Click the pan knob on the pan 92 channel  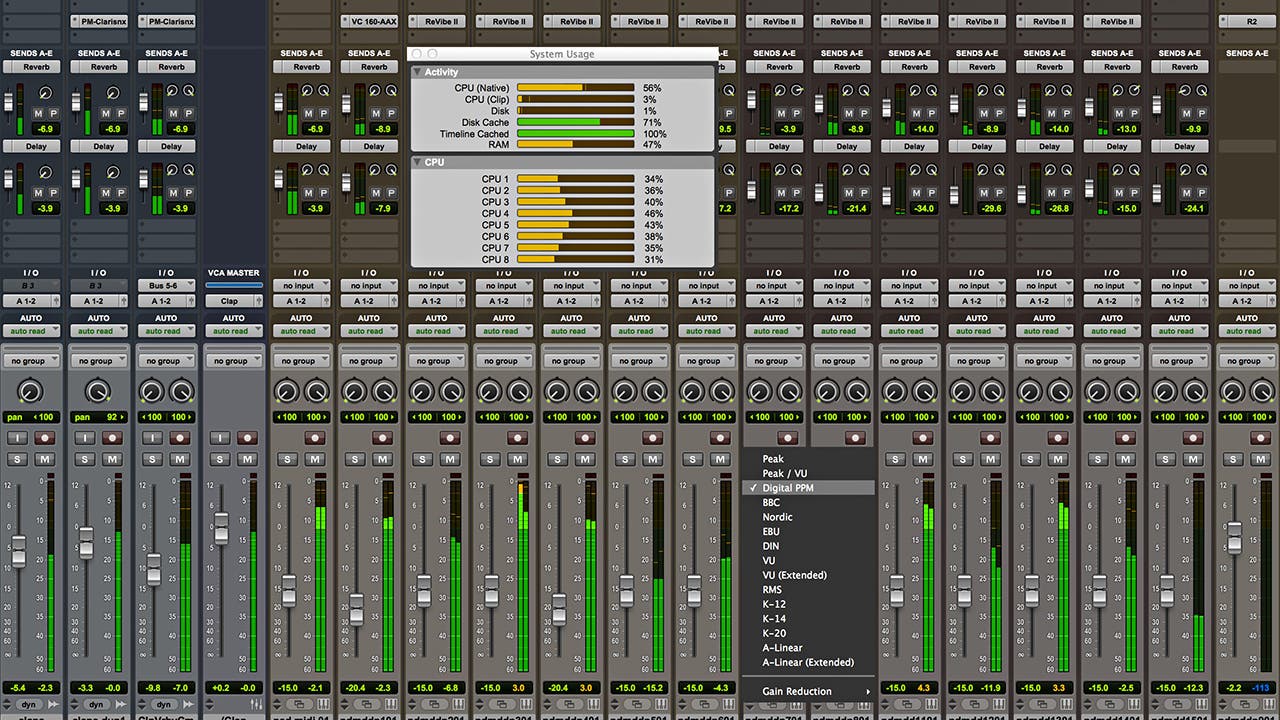[x=98, y=392]
